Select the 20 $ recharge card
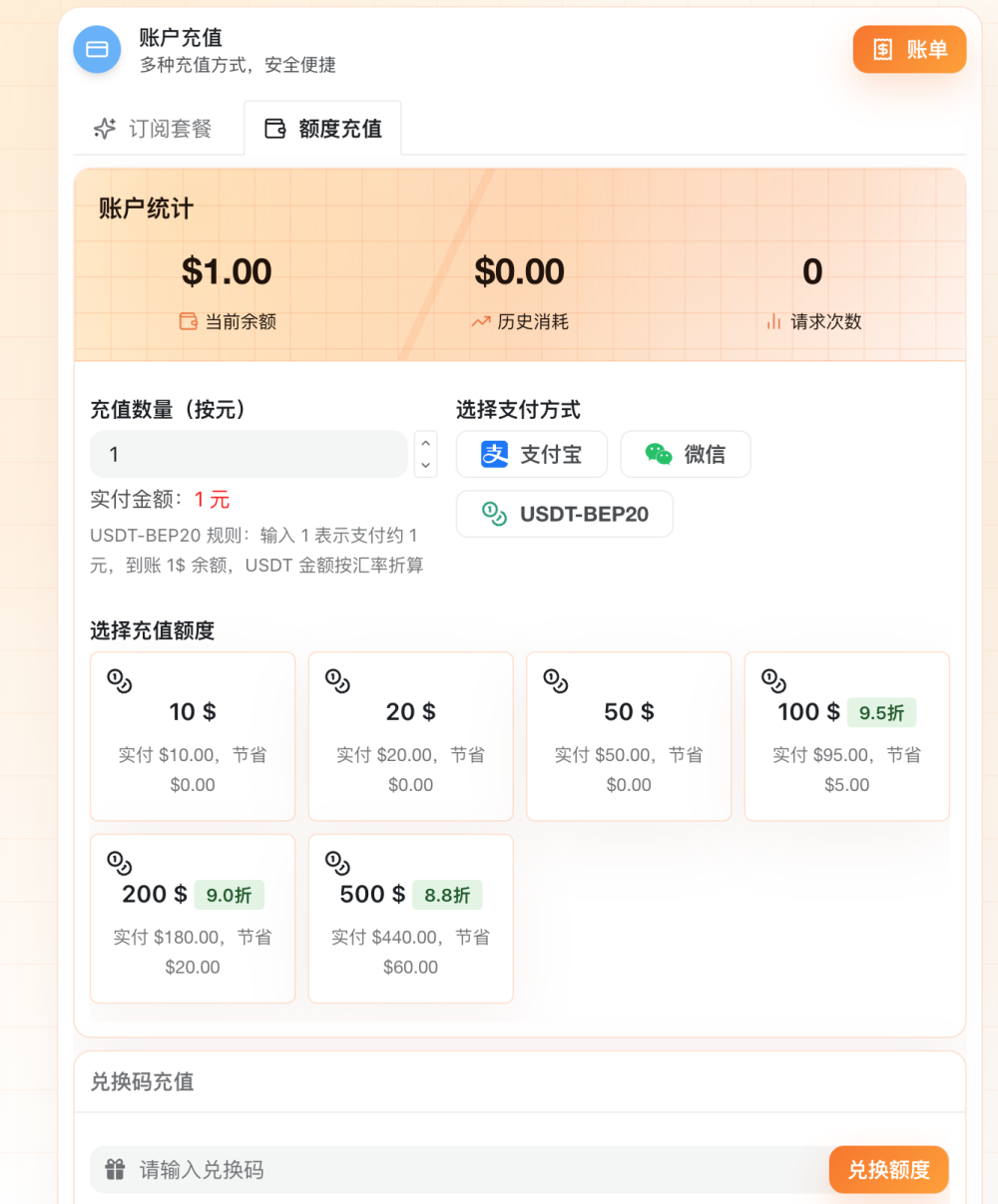Screen dimensions: 998x1204 (410, 736)
